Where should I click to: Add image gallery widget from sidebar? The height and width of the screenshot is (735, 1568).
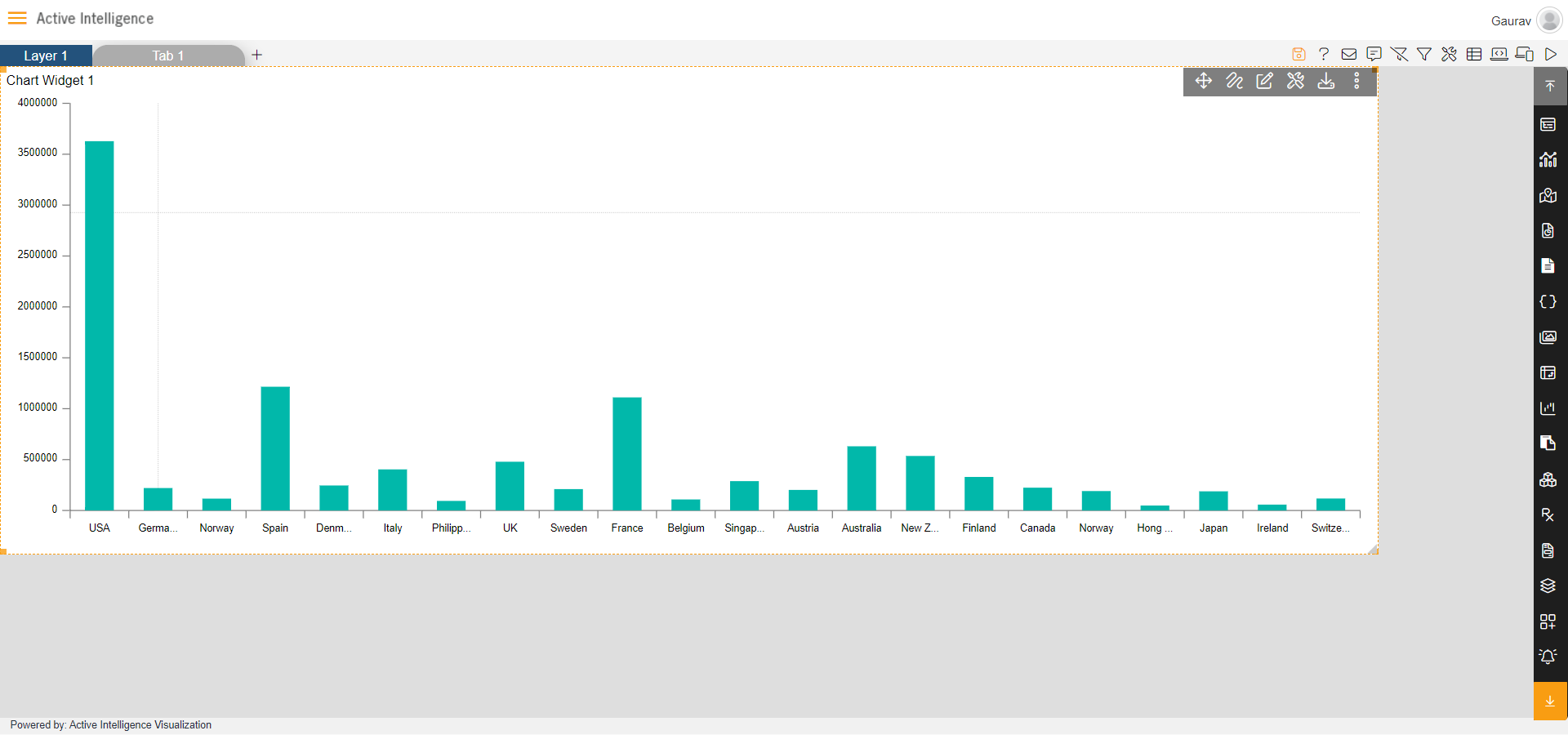click(1548, 336)
